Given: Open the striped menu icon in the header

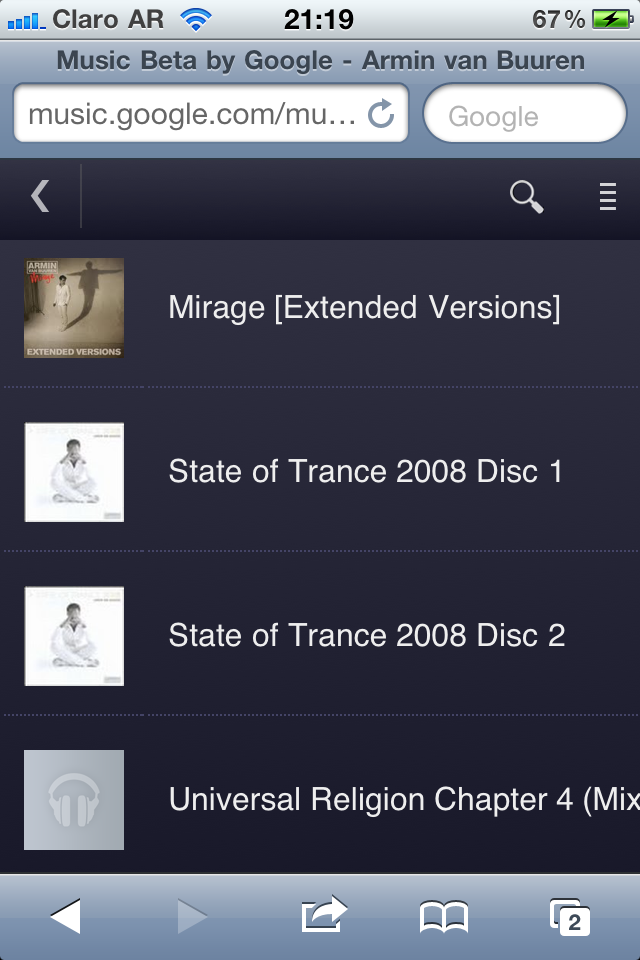Looking at the screenshot, I should click(608, 197).
